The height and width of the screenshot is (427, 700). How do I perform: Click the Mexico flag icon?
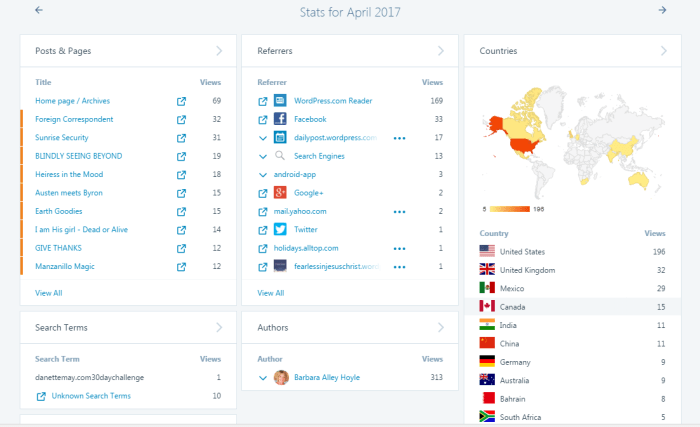pyautogui.click(x=487, y=288)
